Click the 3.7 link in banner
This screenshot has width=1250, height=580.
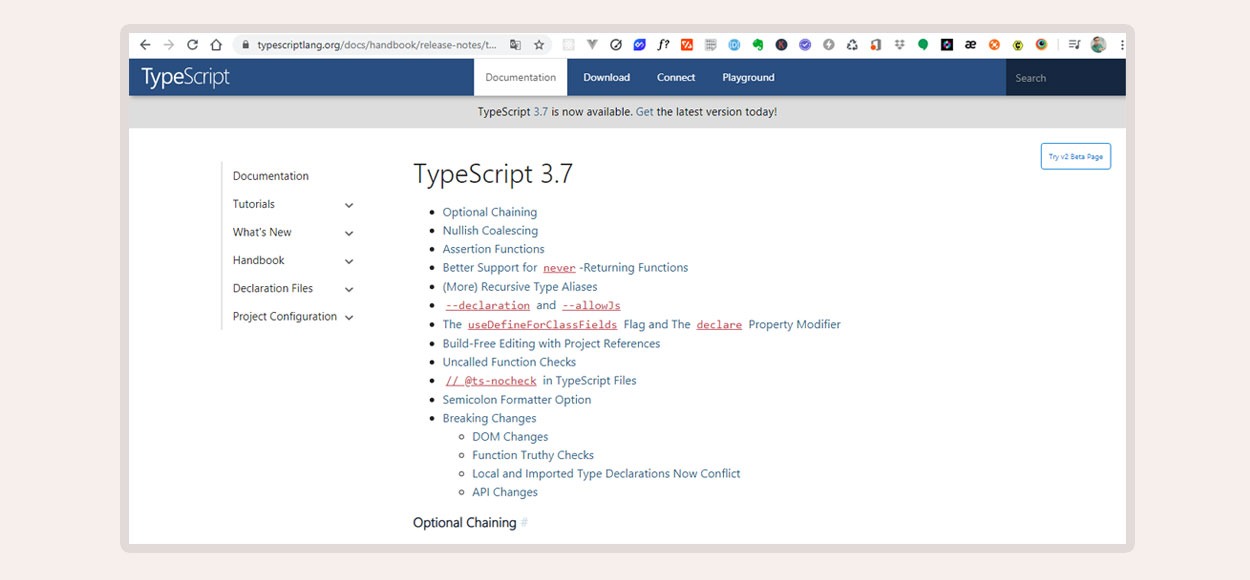point(541,112)
